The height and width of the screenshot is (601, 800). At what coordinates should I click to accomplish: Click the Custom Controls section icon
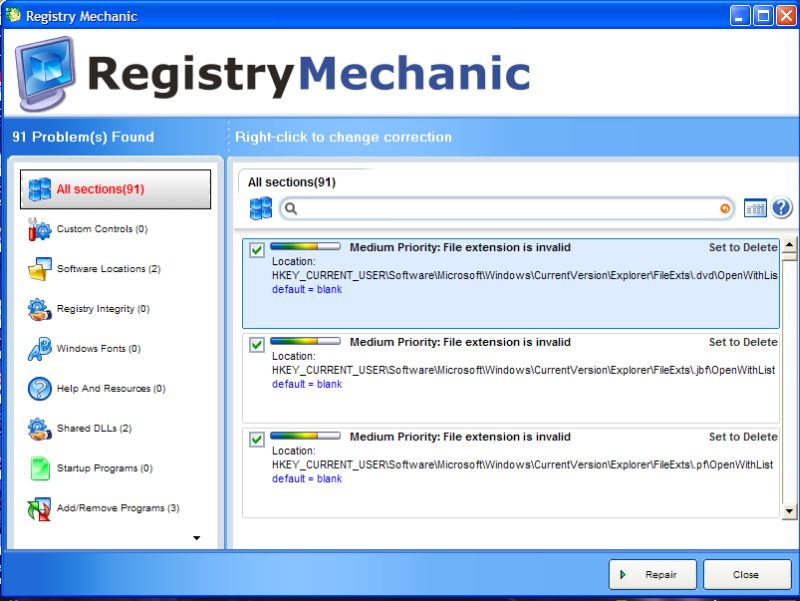(39, 230)
